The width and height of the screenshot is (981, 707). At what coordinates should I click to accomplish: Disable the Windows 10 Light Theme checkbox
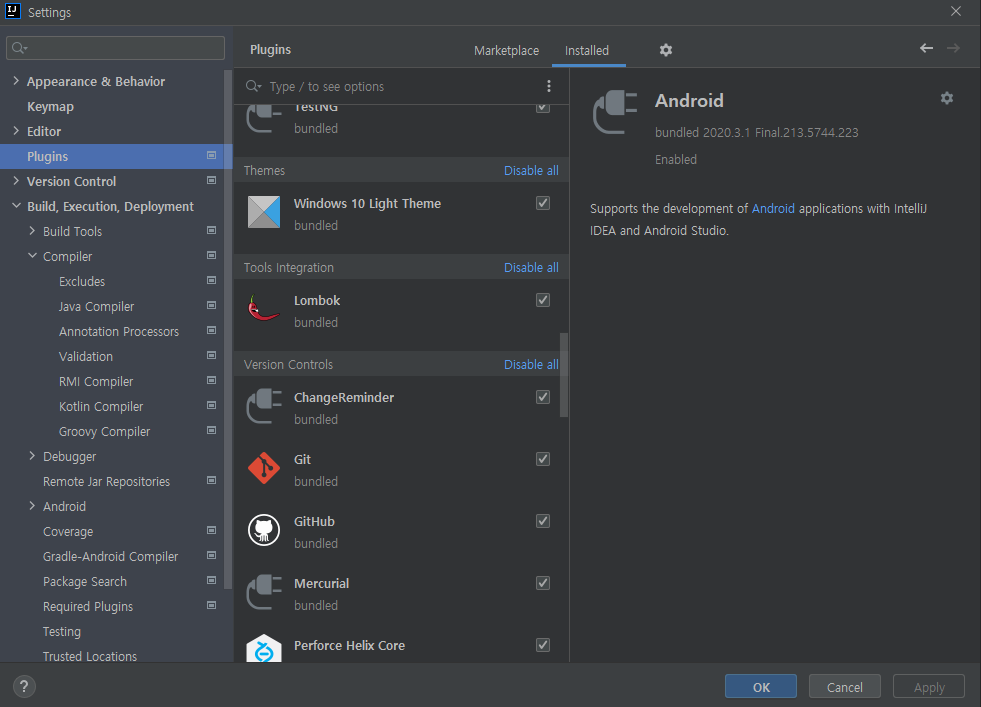[x=543, y=203]
